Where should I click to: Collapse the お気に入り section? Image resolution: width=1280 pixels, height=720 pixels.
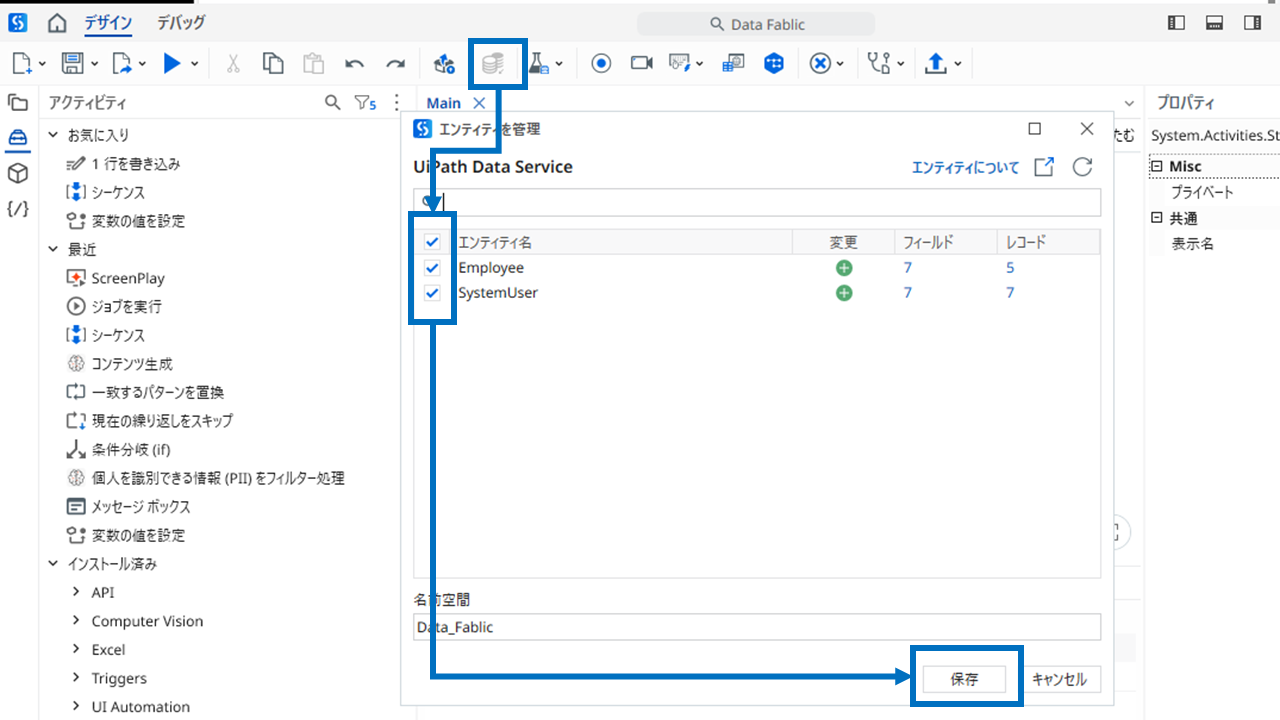point(54,135)
